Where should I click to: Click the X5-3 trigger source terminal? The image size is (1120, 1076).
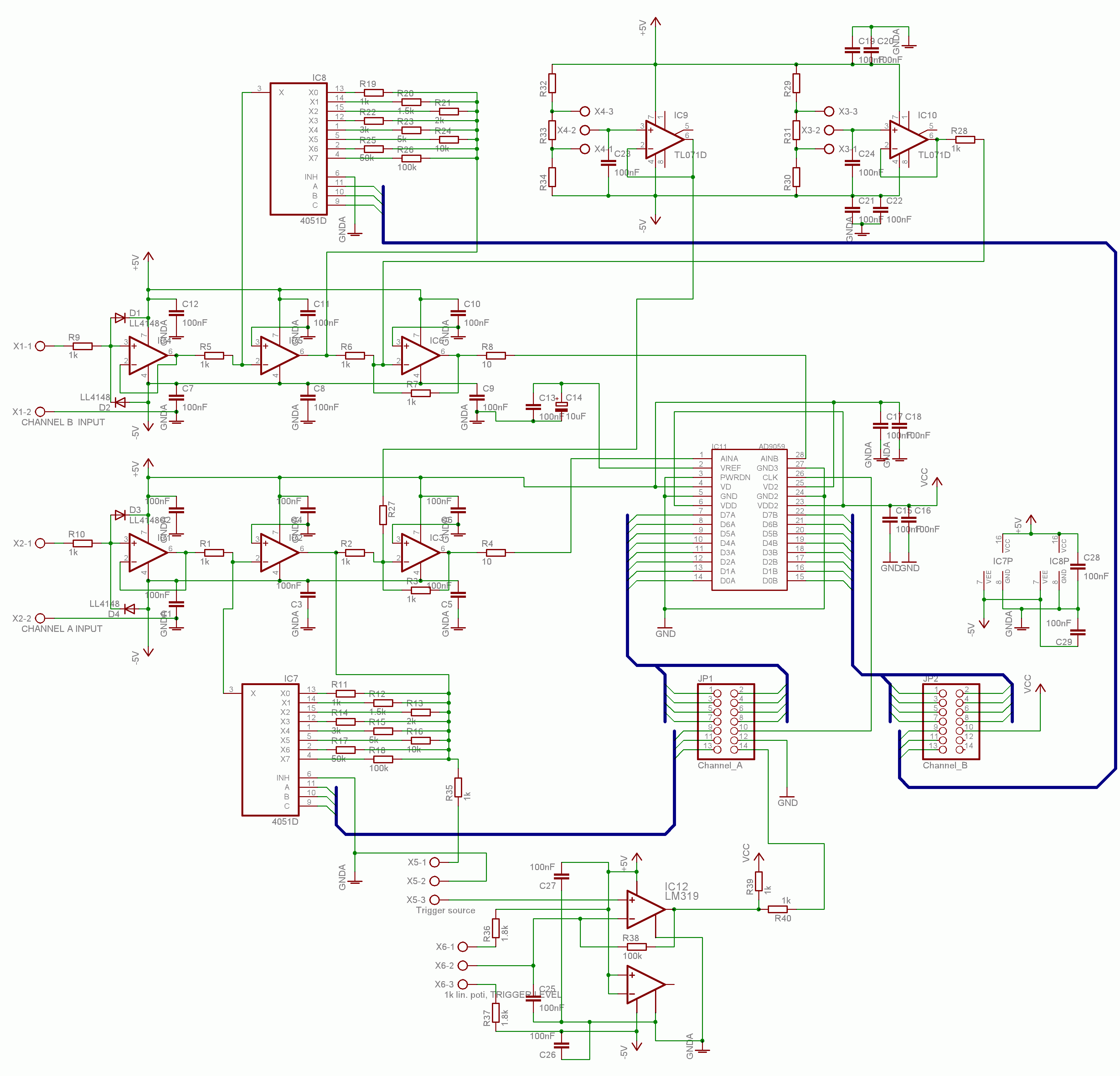[x=434, y=899]
